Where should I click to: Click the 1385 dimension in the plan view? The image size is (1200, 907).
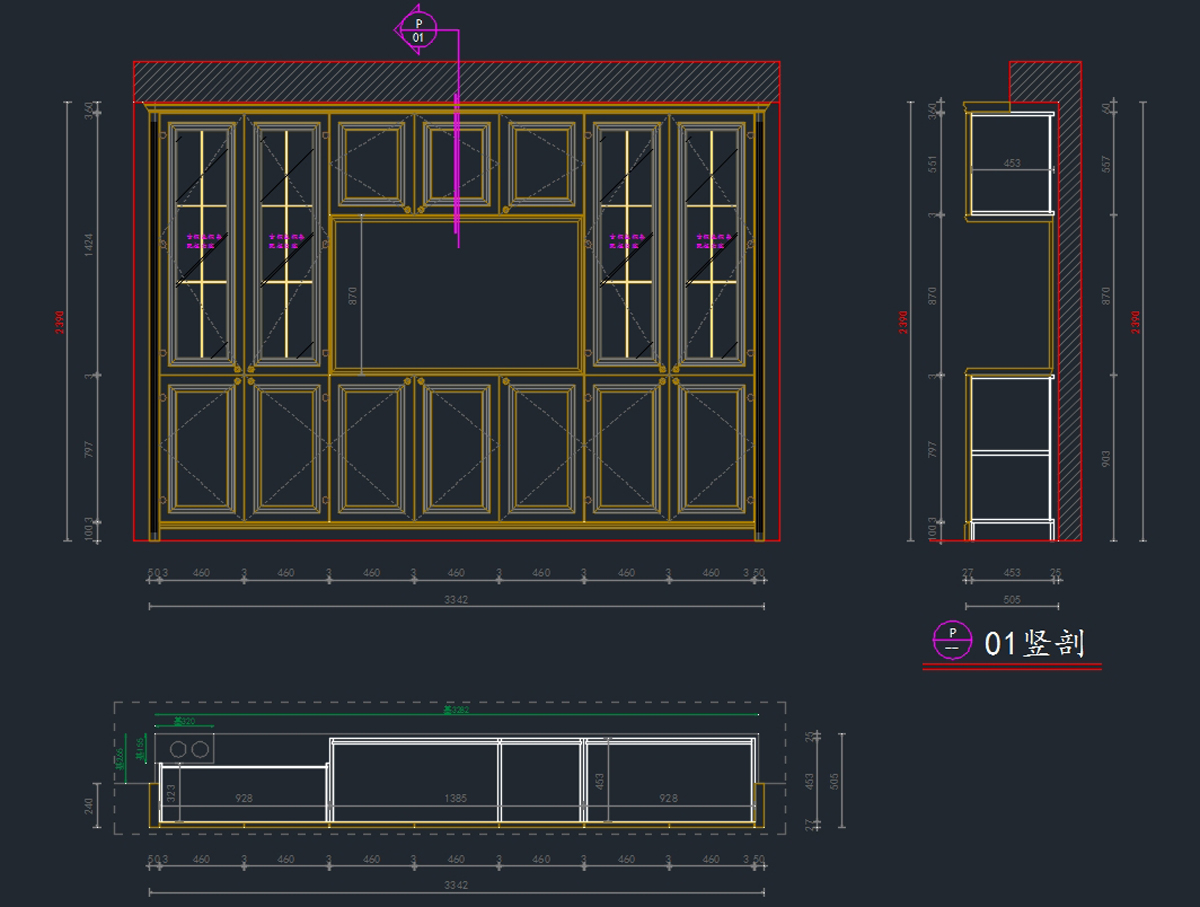[x=455, y=799]
